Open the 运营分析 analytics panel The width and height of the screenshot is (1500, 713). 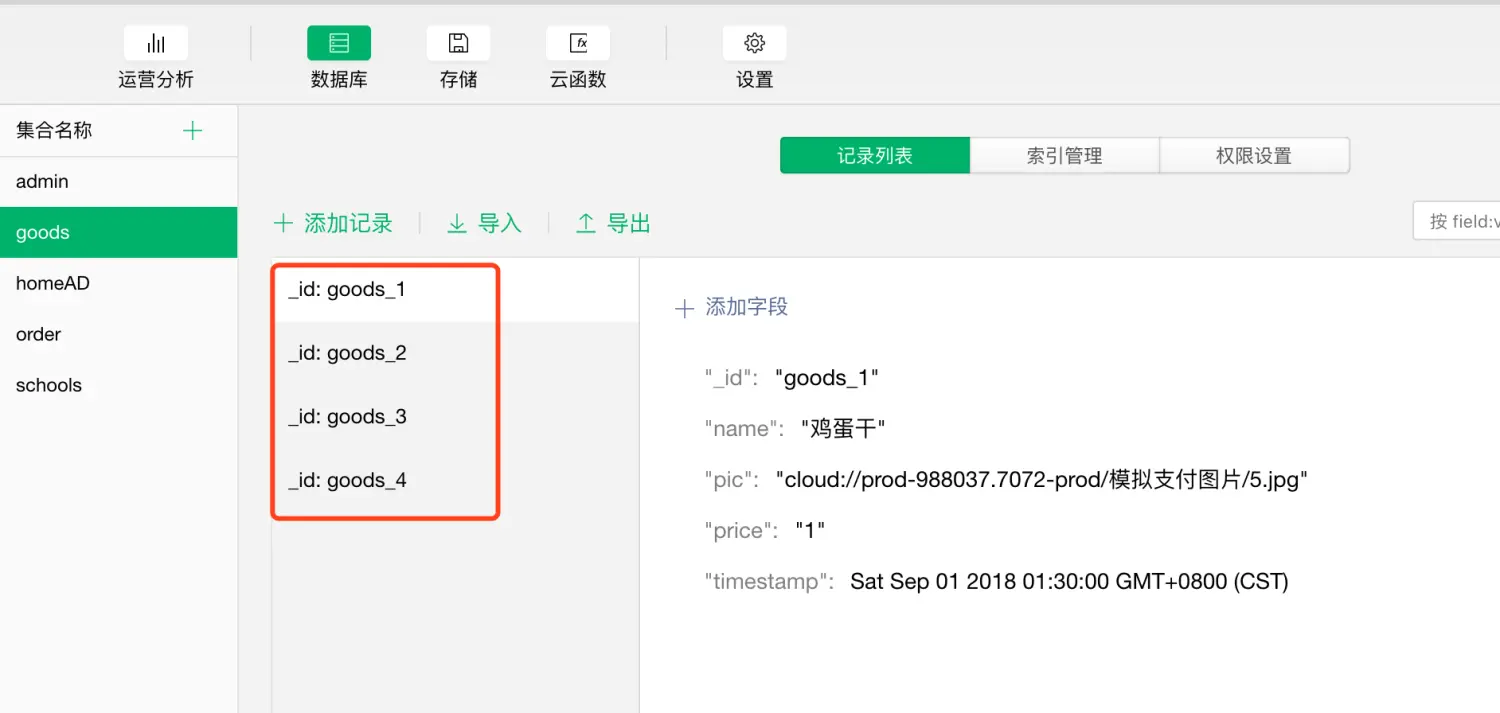pos(155,55)
